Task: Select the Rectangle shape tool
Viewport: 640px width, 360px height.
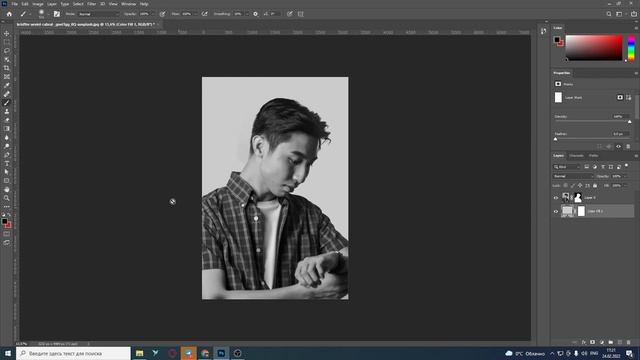Action: click(7, 180)
